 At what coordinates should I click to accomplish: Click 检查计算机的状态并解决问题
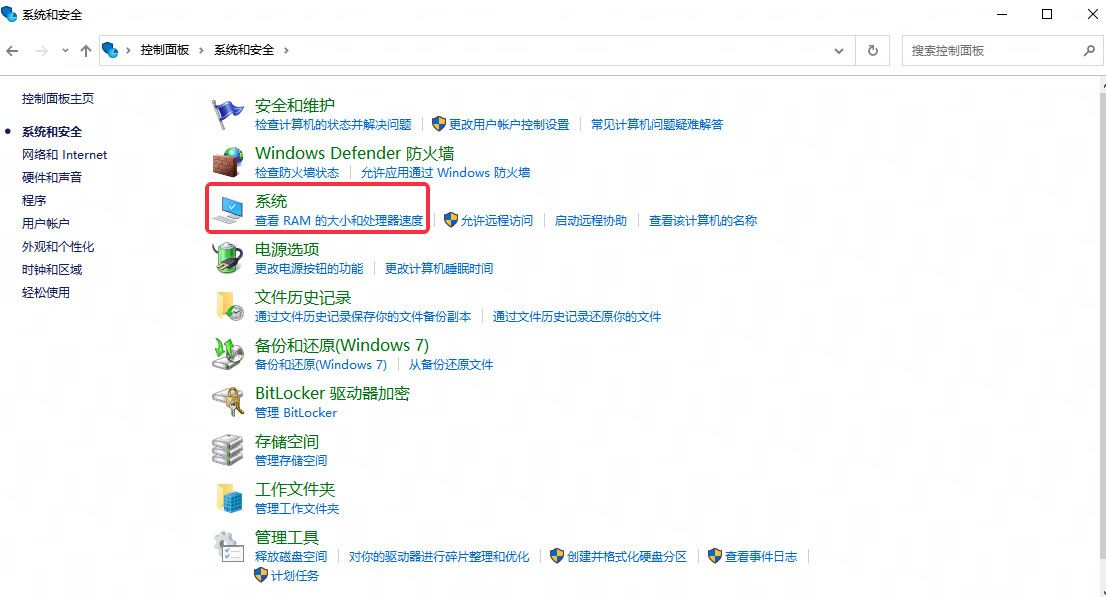(x=333, y=124)
